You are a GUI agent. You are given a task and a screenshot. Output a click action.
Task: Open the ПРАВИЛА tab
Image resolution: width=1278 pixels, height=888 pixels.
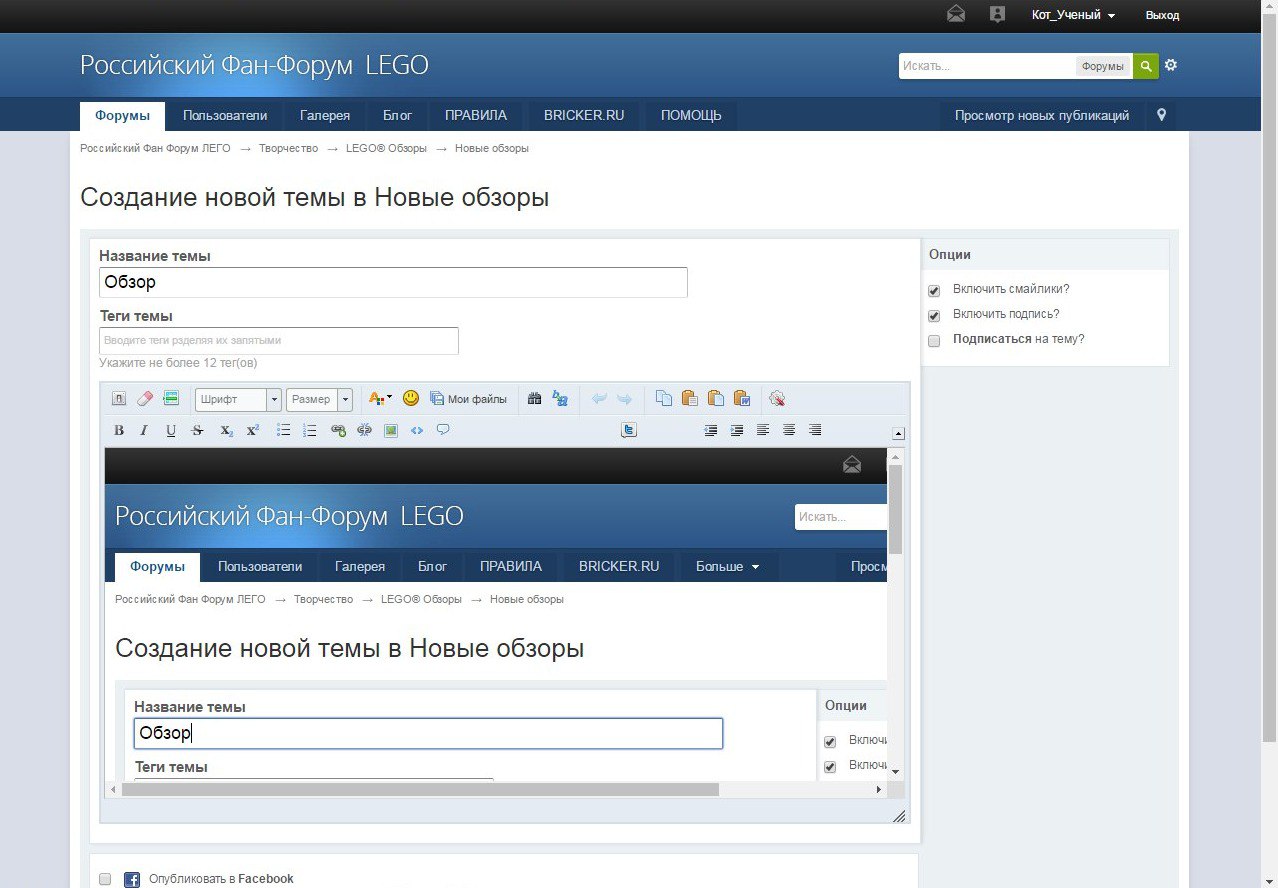pyautogui.click(x=476, y=115)
